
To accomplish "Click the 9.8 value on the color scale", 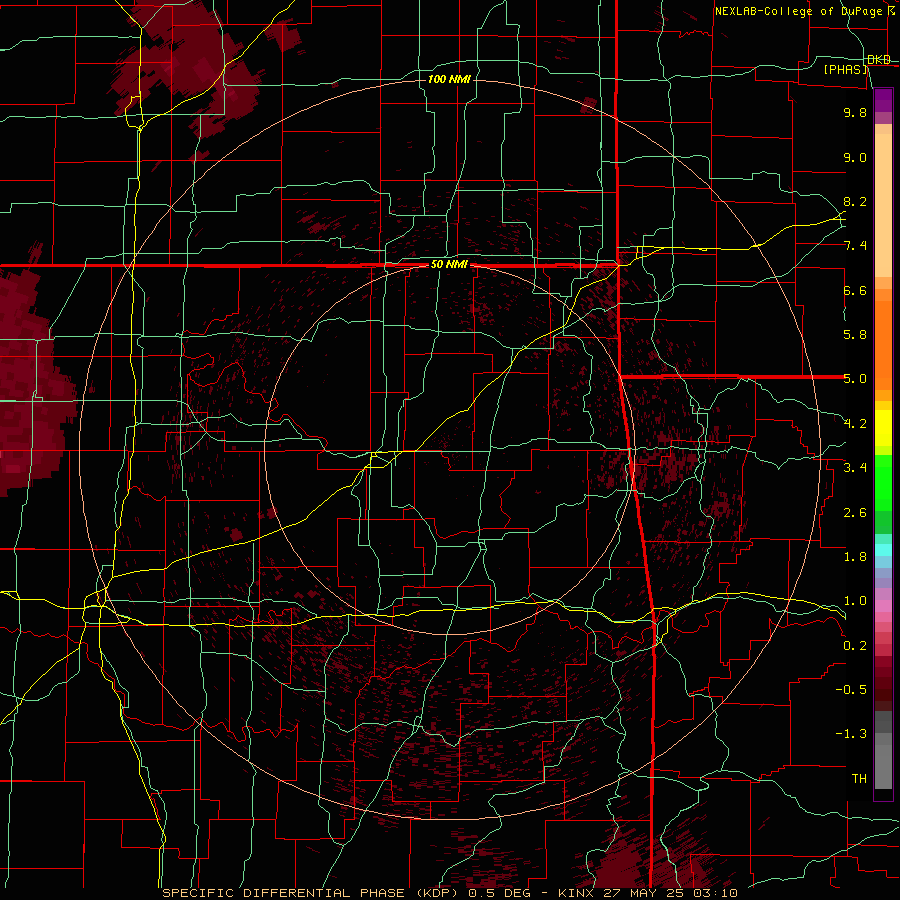I will [x=855, y=112].
